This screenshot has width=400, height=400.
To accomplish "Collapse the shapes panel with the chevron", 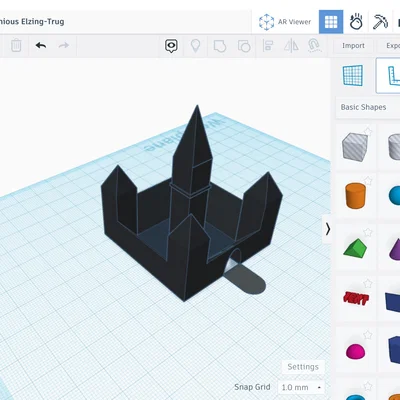I will click(x=328, y=229).
